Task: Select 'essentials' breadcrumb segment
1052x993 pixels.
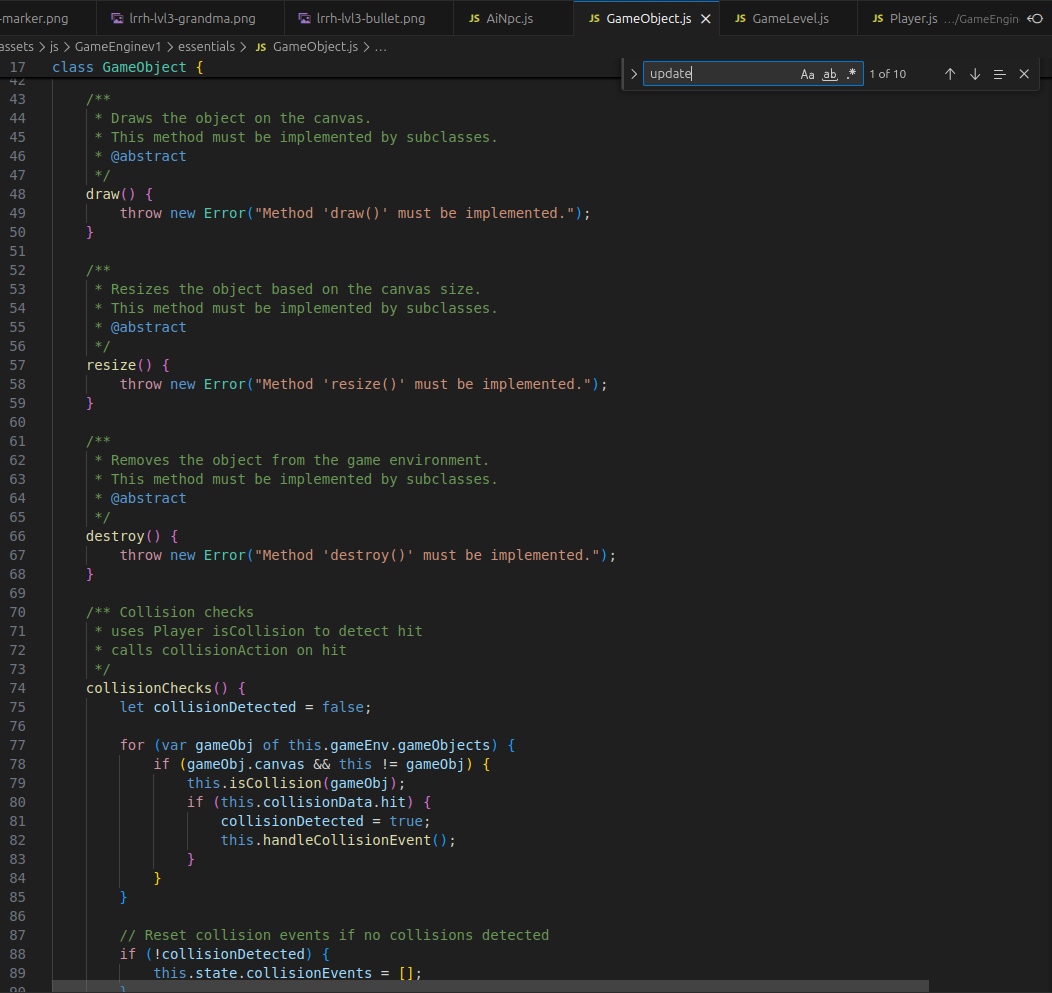Action: click(x=207, y=46)
